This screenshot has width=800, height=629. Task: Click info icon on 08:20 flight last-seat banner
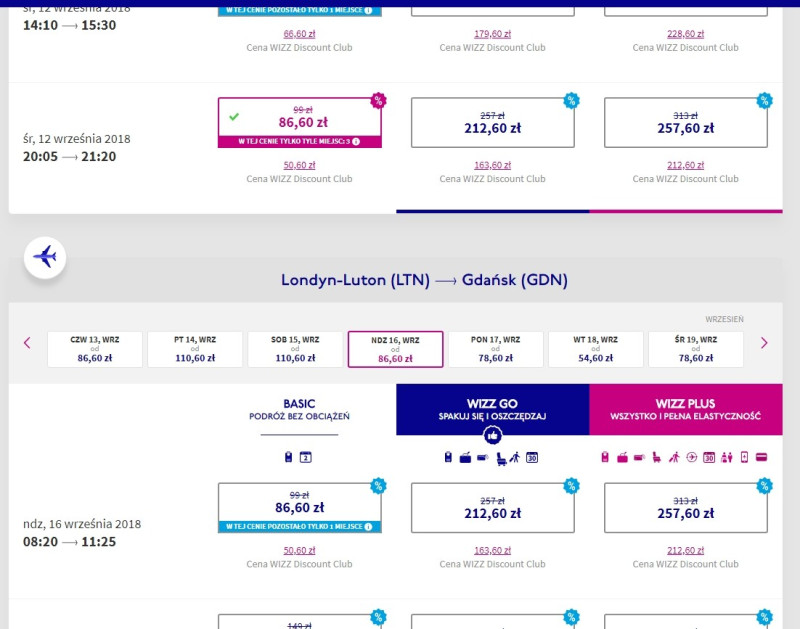368,526
